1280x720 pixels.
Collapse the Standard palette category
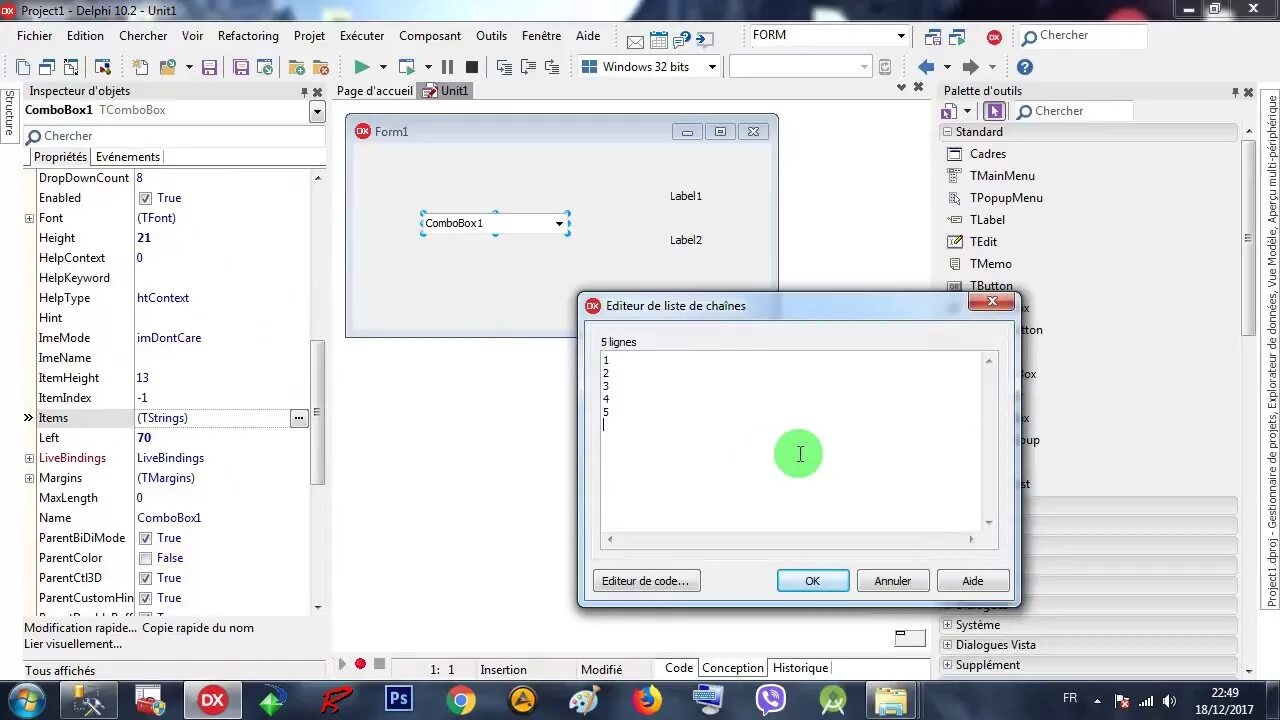(x=948, y=132)
